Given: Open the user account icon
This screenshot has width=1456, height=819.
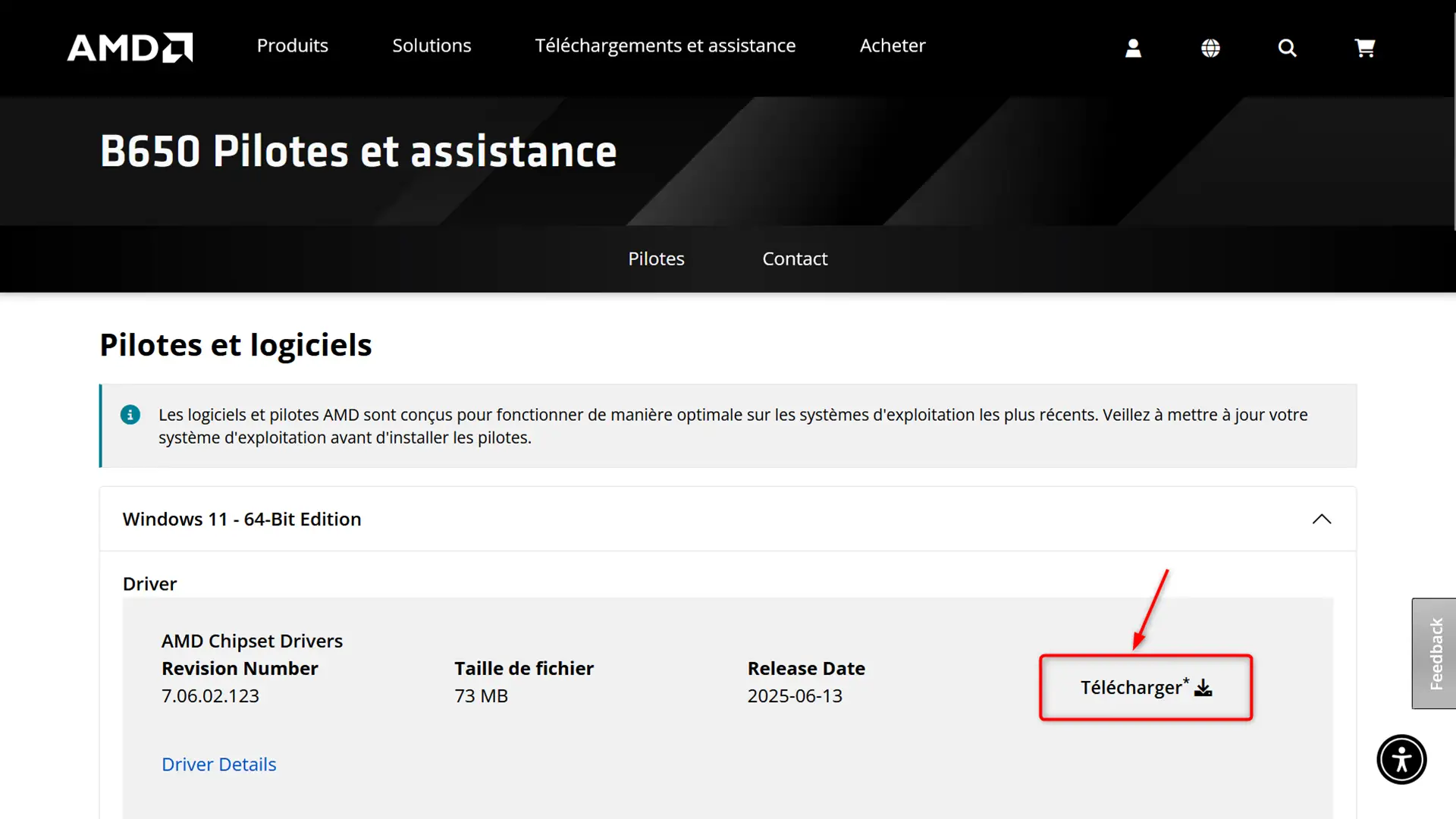Looking at the screenshot, I should [x=1133, y=48].
